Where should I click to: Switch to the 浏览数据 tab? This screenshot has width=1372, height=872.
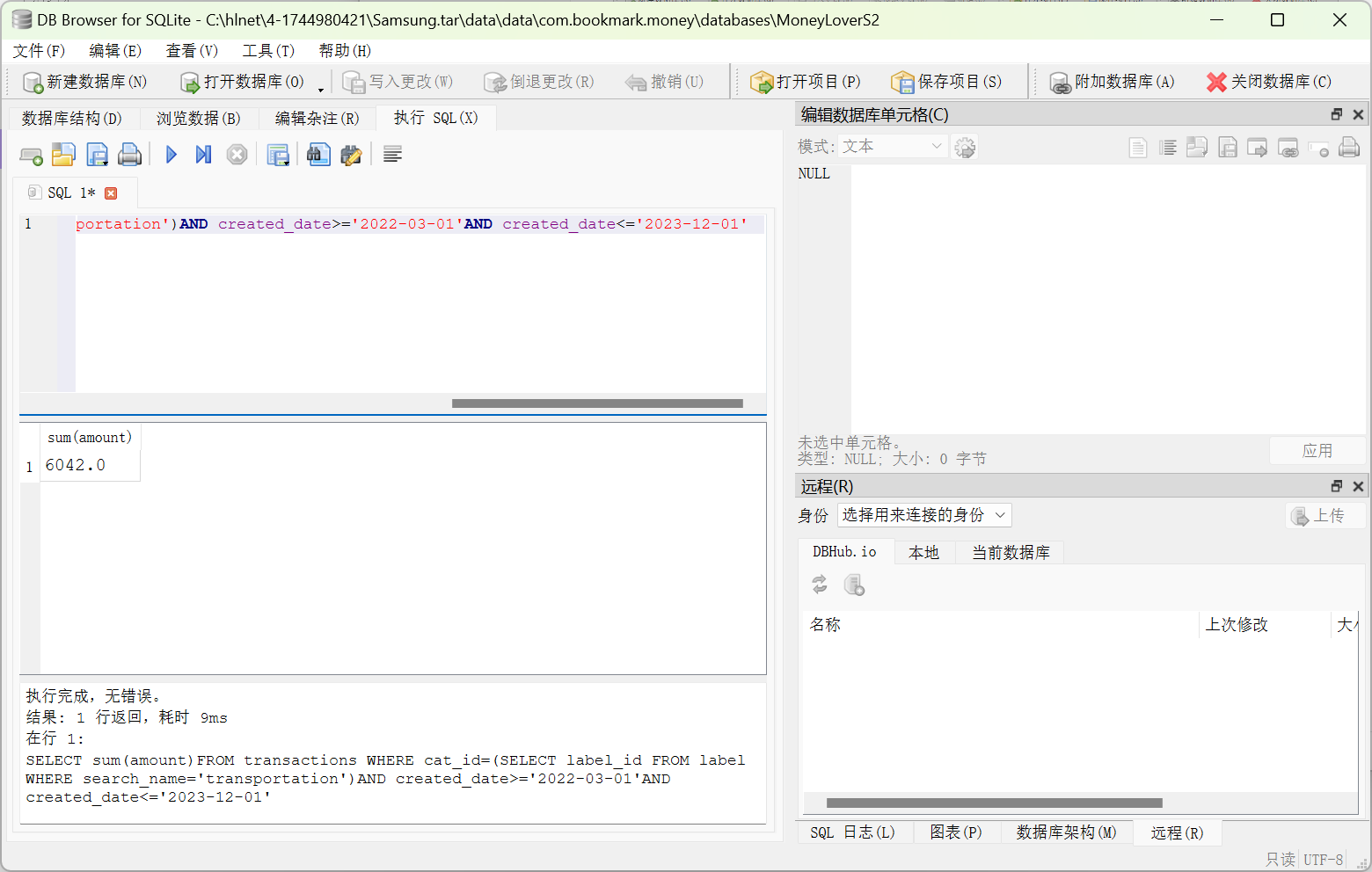198,119
